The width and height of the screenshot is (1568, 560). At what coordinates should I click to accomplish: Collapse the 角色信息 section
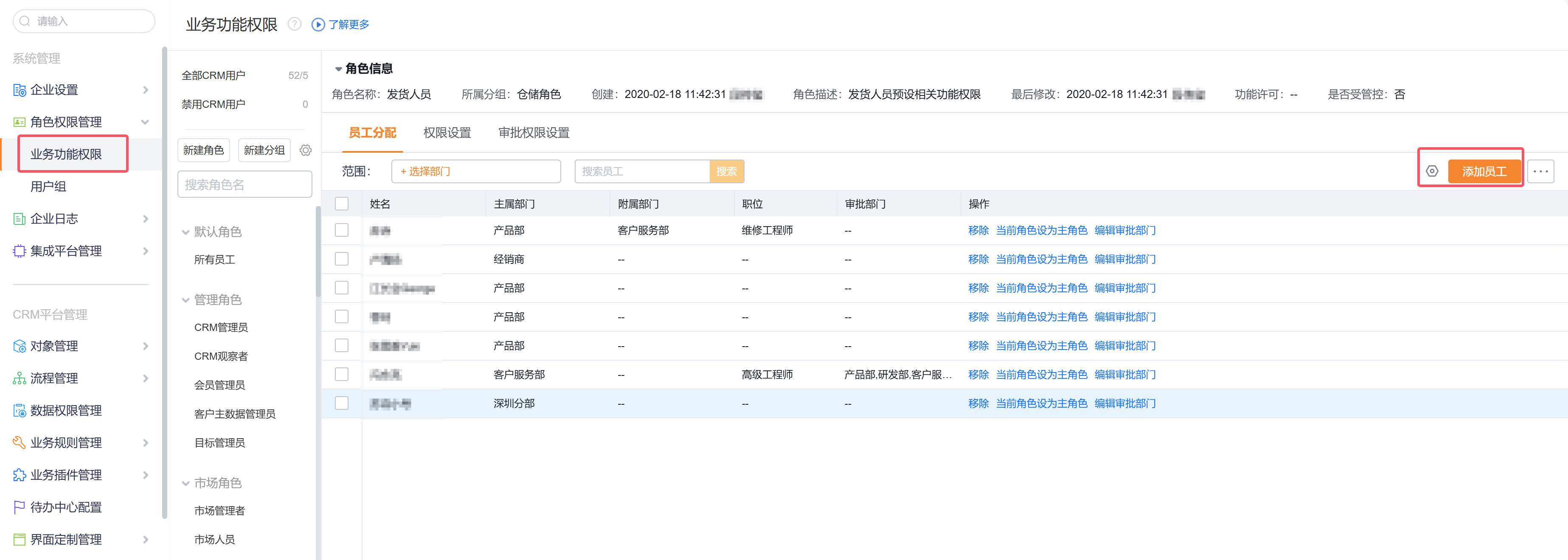click(x=338, y=70)
